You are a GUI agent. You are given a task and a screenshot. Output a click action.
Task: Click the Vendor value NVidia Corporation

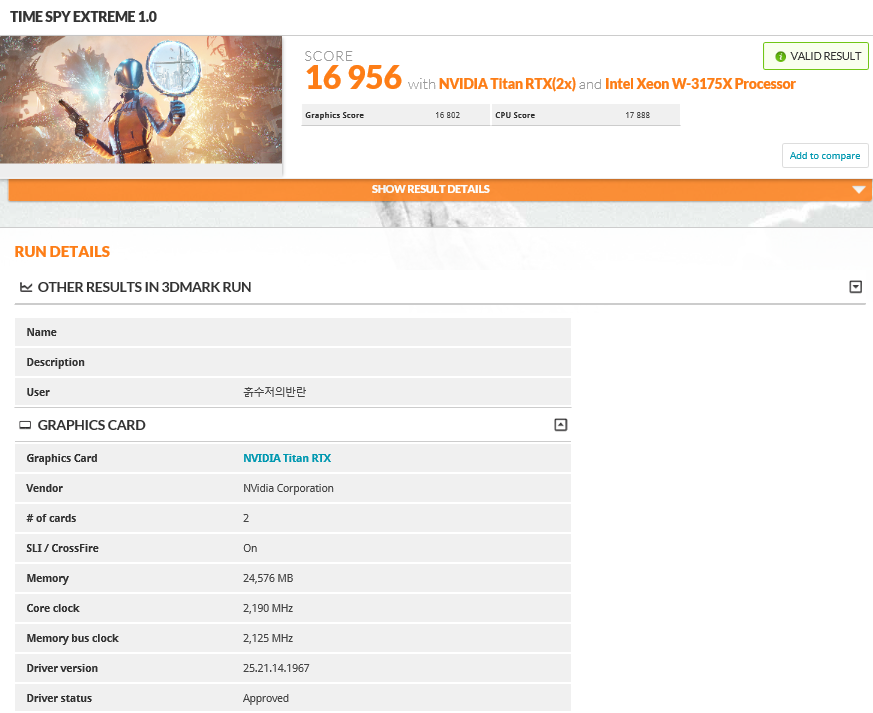coord(288,488)
